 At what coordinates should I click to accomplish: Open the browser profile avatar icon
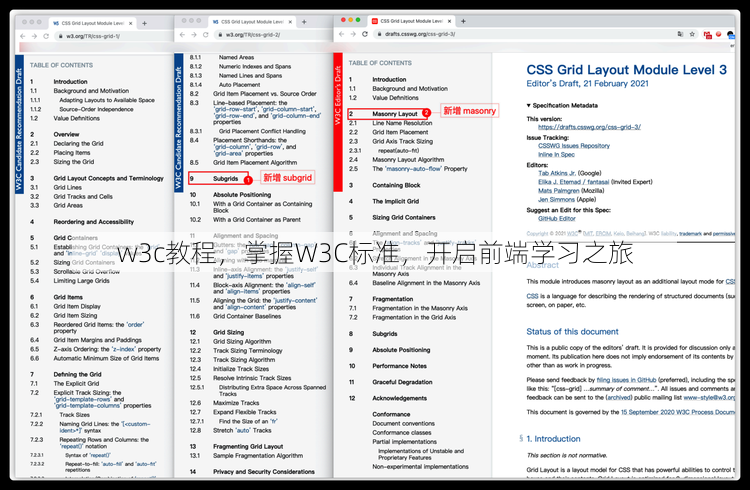pyautogui.click(x=730, y=34)
